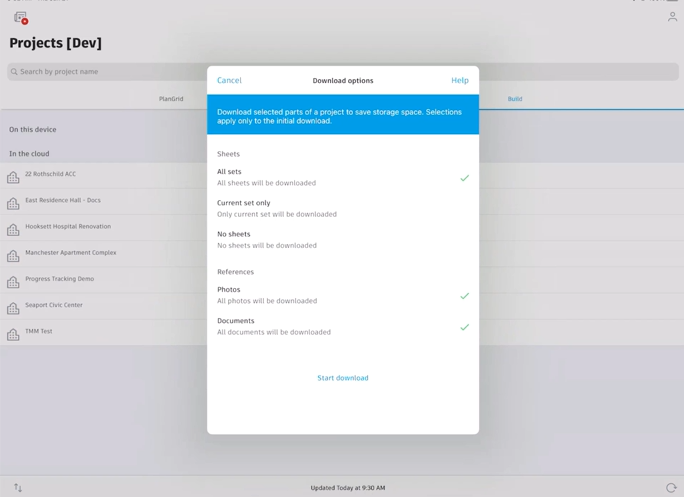The width and height of the screenshot is (684, 497).
Task: Select the No sheets option
Action: click(342, 239)
